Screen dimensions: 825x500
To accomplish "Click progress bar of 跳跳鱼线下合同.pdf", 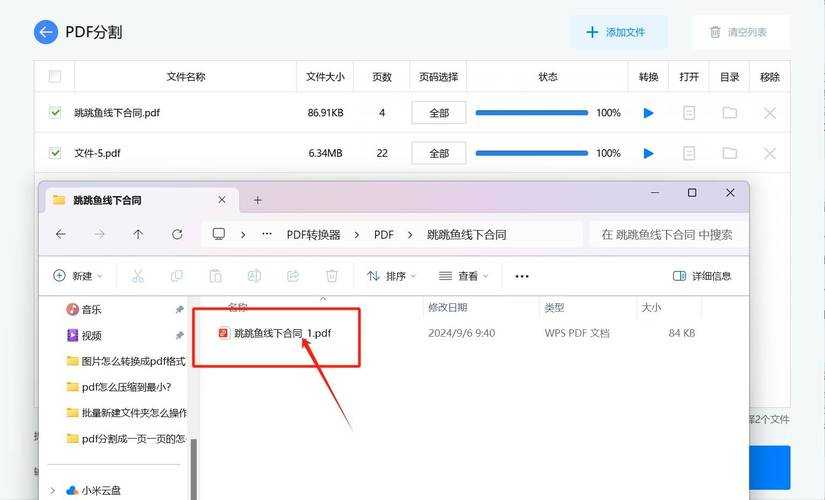I will click(531, 113).
